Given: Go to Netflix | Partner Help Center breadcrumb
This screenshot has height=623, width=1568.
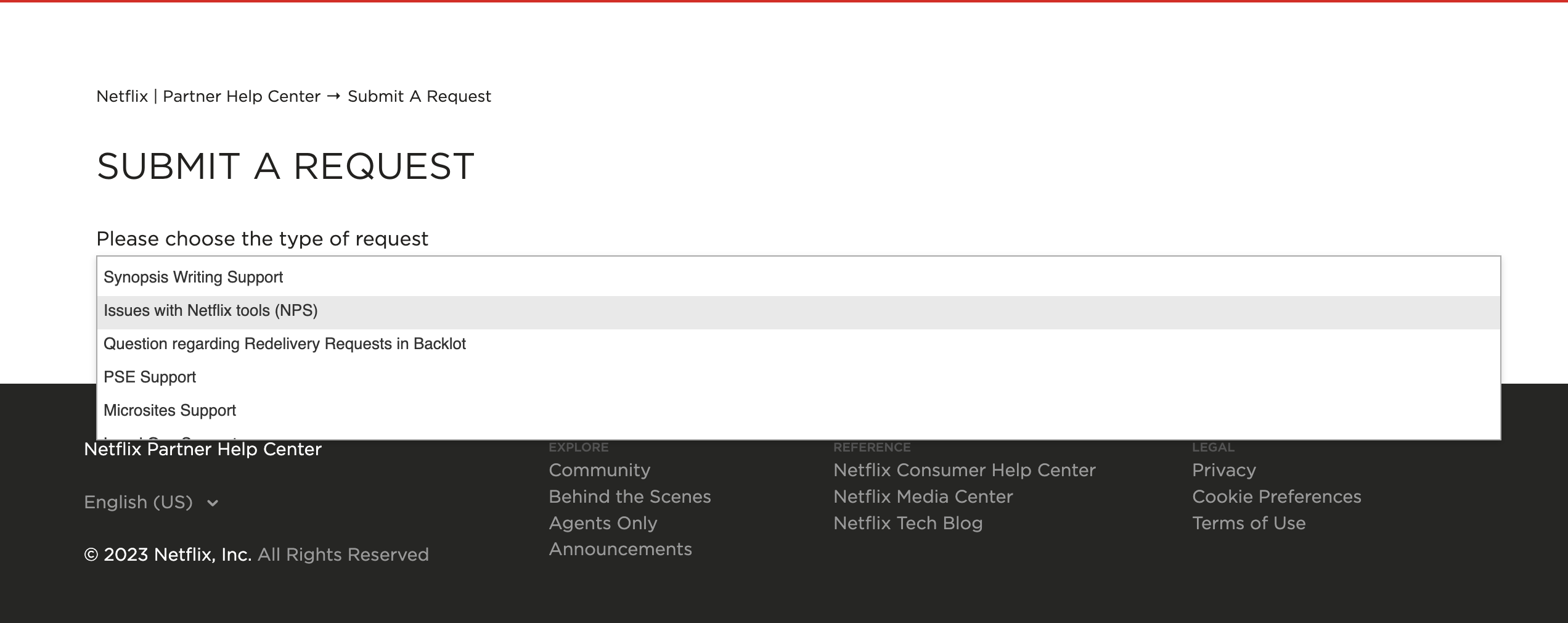Looking at the screenshot, I should [x=208, y=96].
